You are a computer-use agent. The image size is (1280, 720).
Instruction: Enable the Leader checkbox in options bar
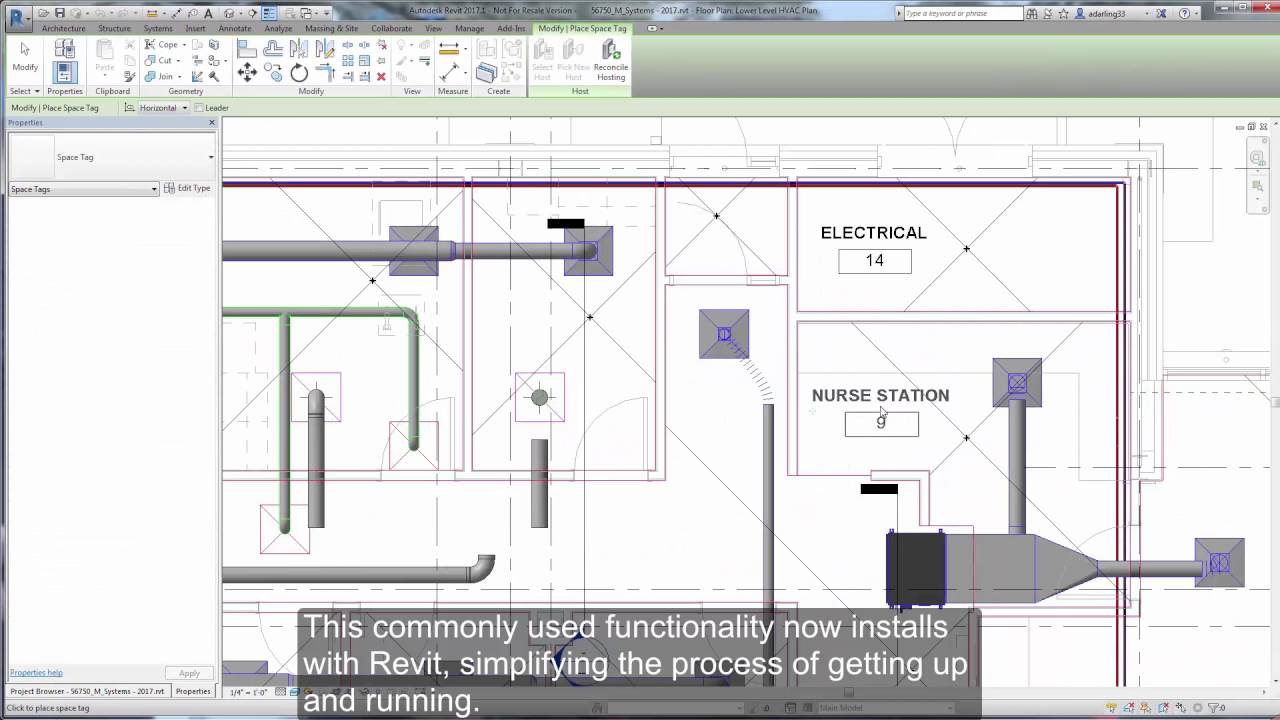199,108
